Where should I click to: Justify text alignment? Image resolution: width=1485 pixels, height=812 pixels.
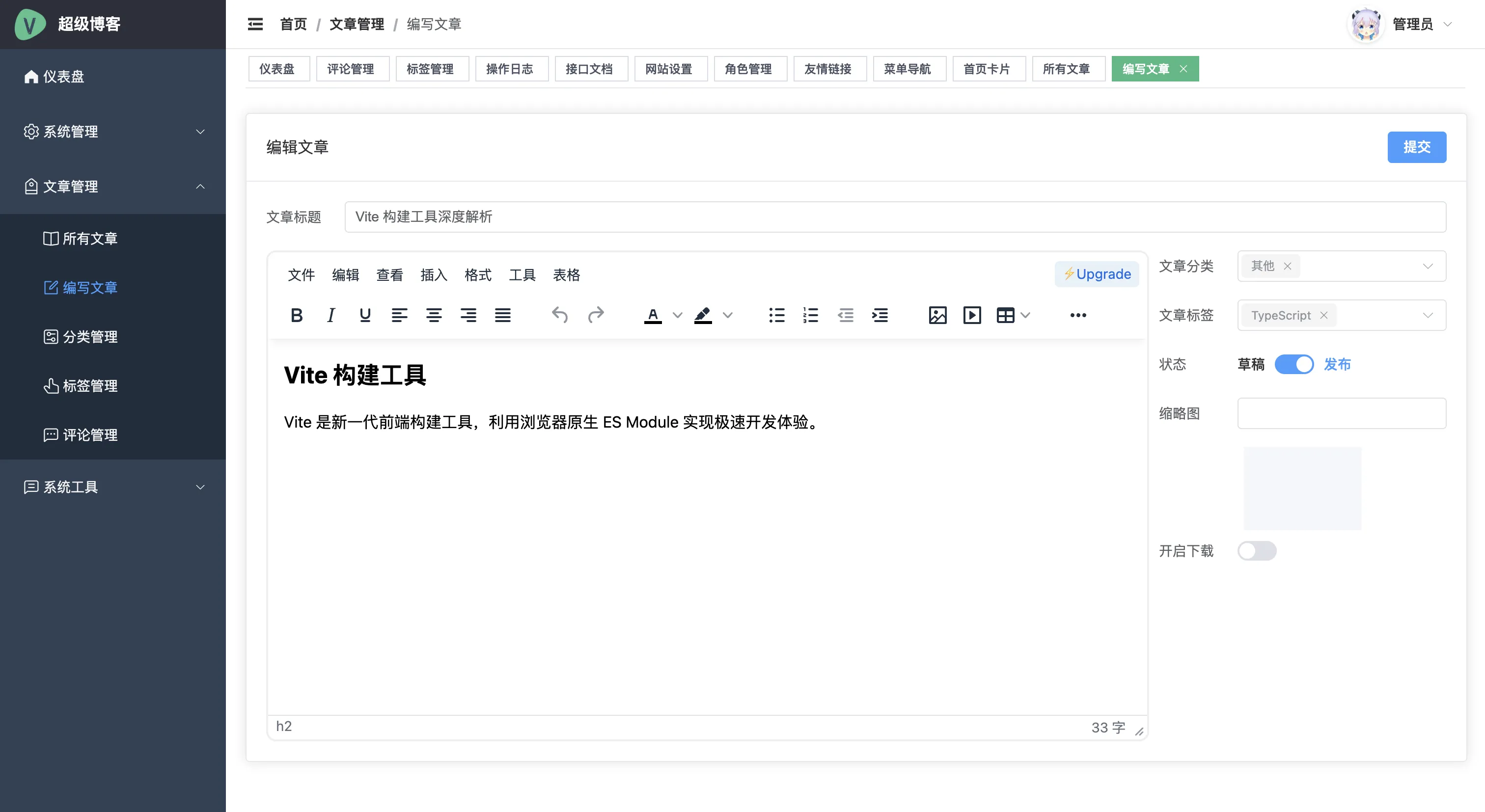(503, 315)
